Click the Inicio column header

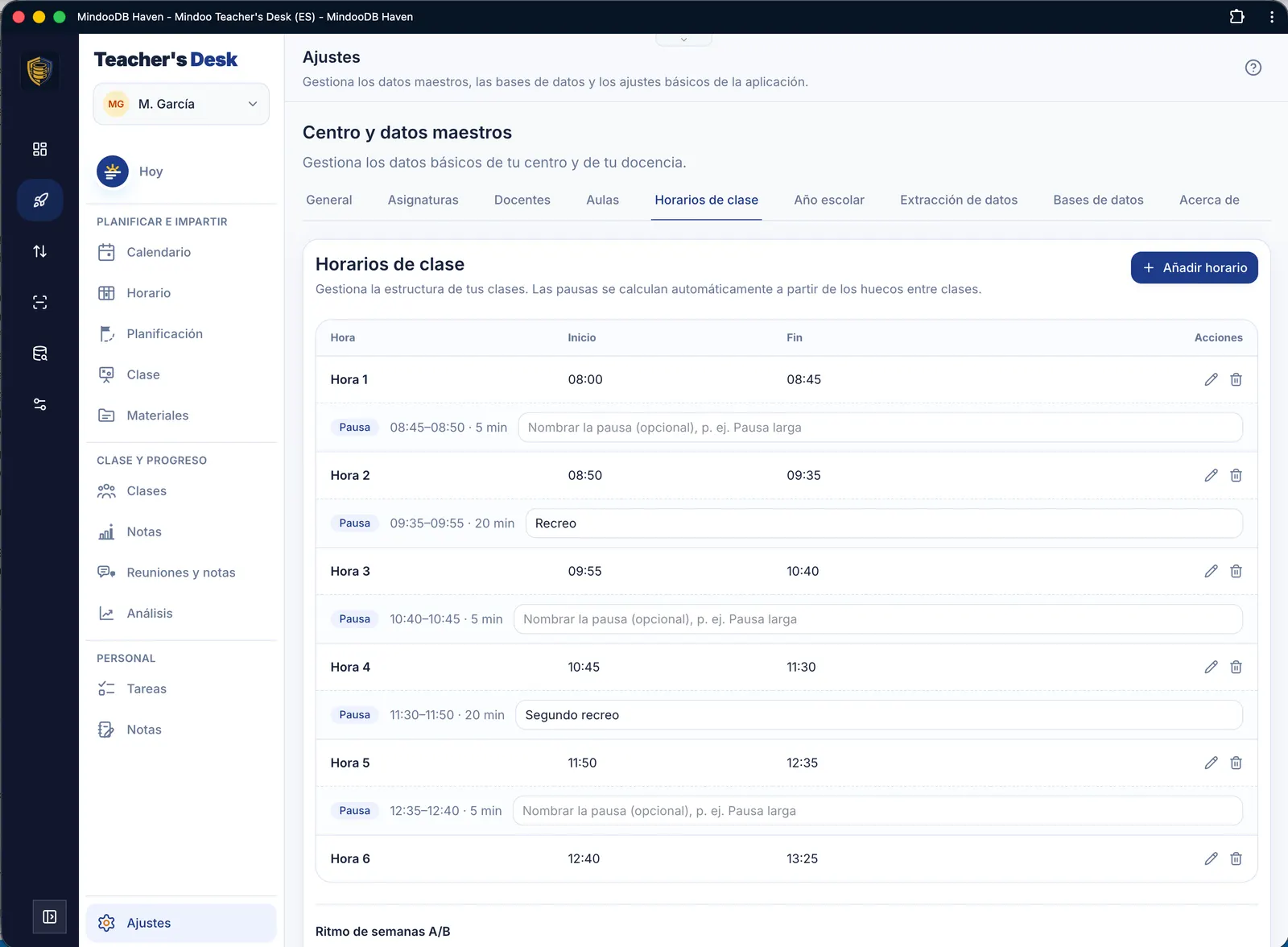[x=581, y=337]
